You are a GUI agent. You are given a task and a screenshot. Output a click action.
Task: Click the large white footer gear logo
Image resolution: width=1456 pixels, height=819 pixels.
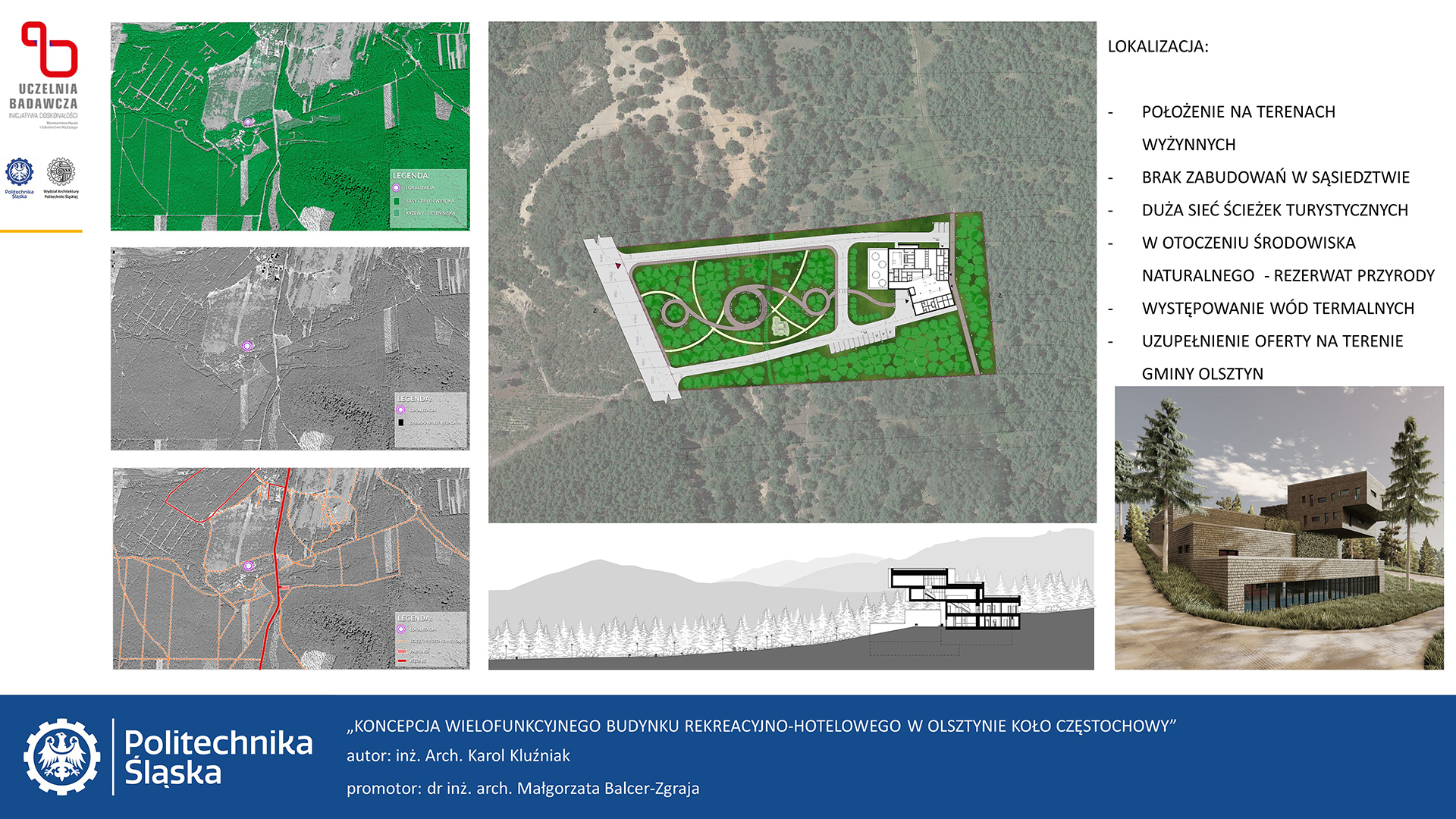point(61,757)
